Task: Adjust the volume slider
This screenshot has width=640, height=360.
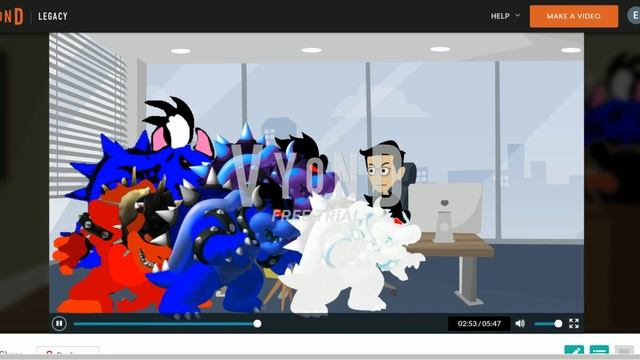Action: [548, 324]
